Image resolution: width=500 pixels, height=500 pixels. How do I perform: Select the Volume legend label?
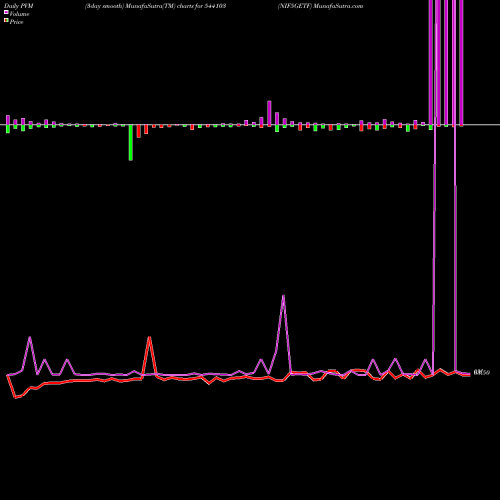coord(19,14)
